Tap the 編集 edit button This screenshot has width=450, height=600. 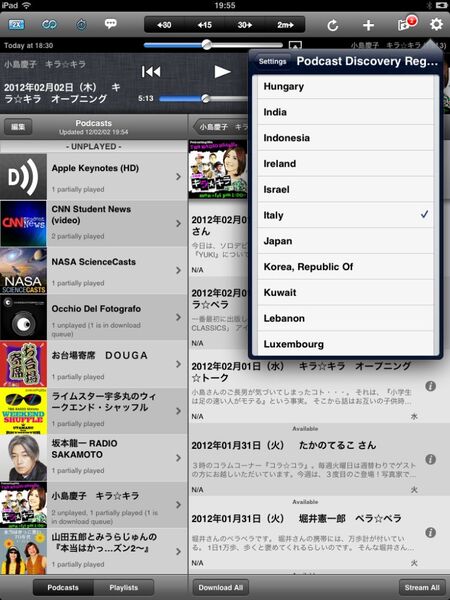point(18,127)
